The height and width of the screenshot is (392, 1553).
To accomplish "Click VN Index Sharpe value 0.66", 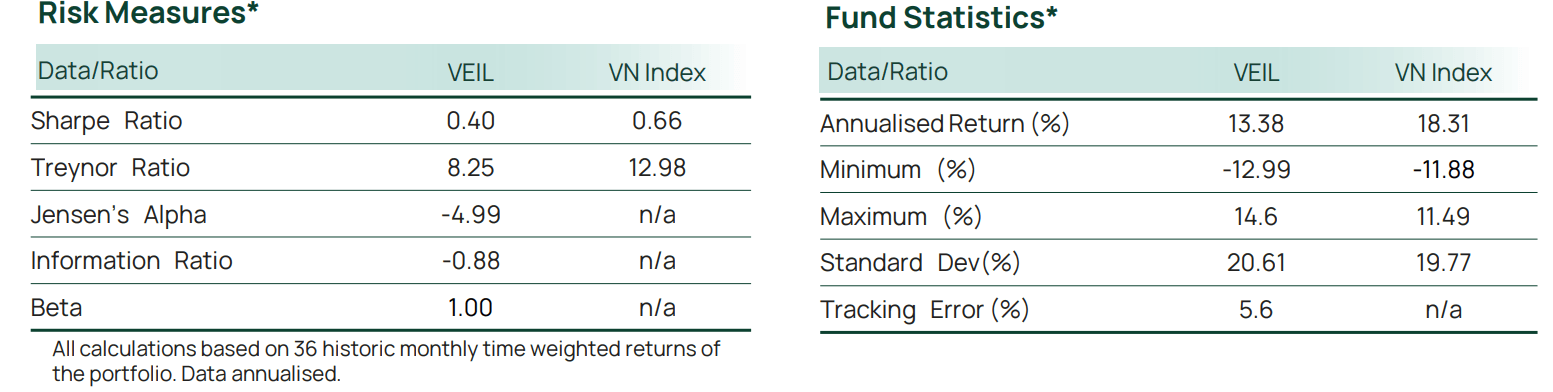I will click(x=657, y=121).
